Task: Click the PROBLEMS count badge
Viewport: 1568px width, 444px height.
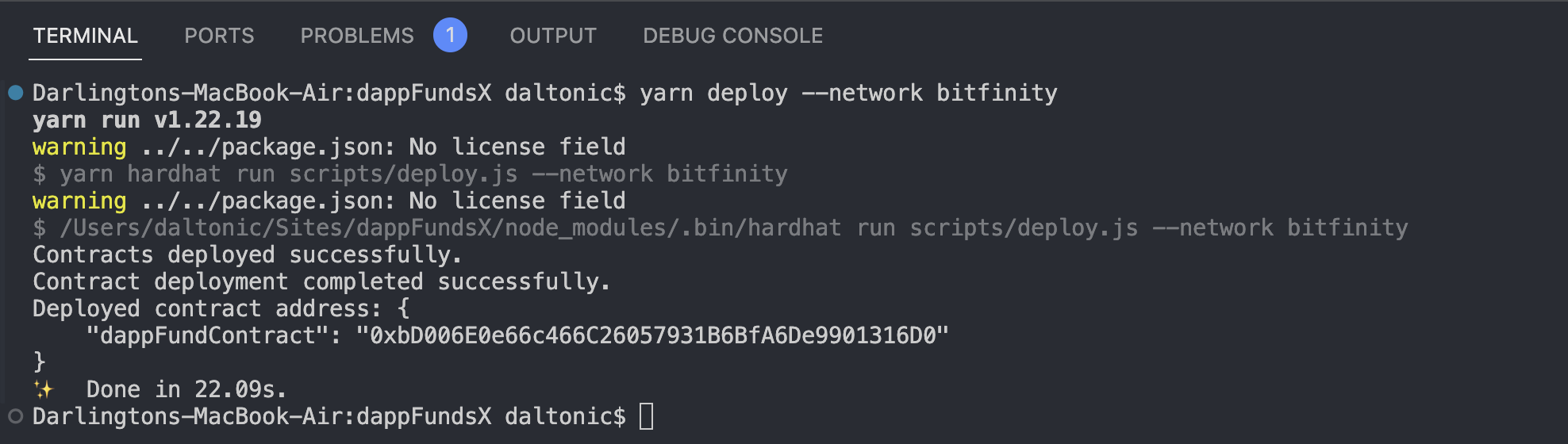Action: [450, 35]
